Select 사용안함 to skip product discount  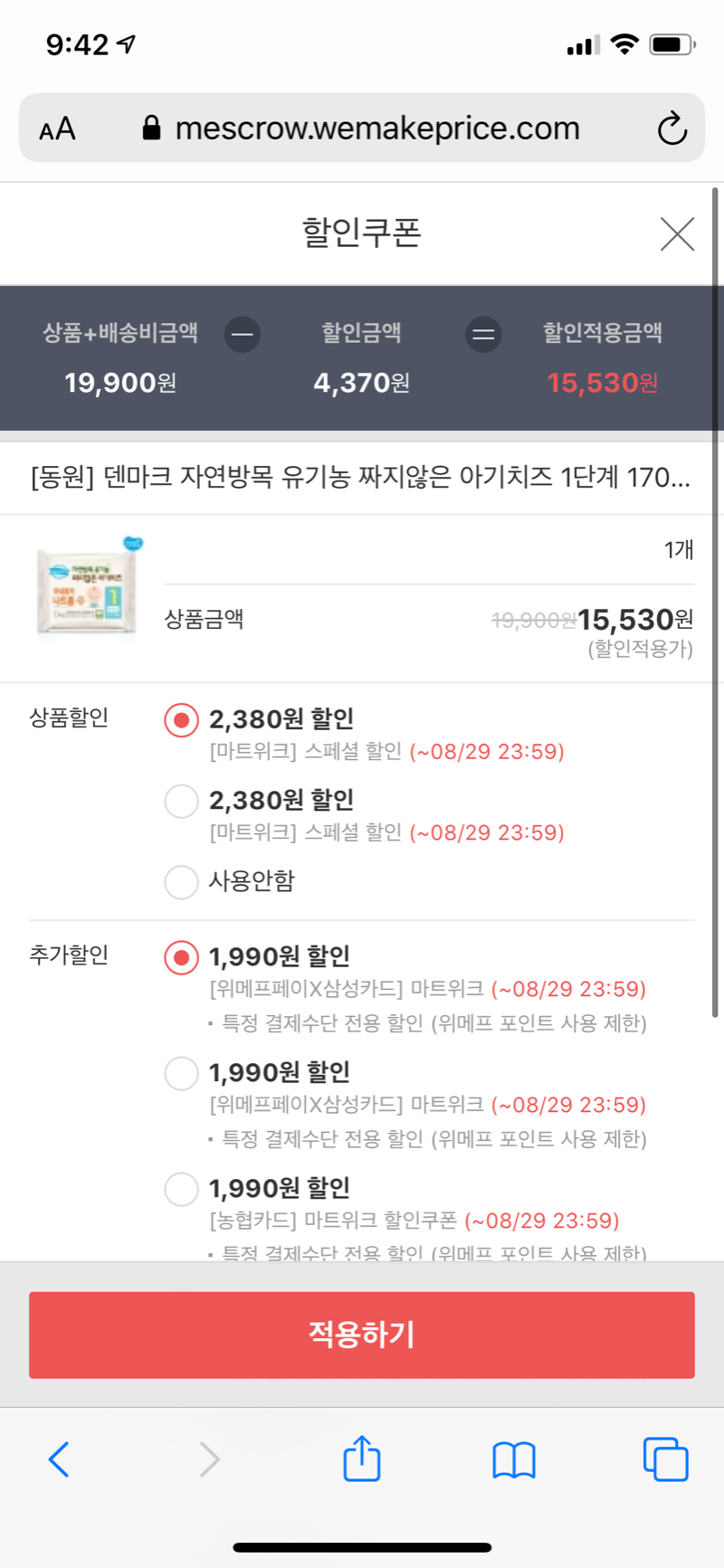pyautogui.click(x=181, y=881)
